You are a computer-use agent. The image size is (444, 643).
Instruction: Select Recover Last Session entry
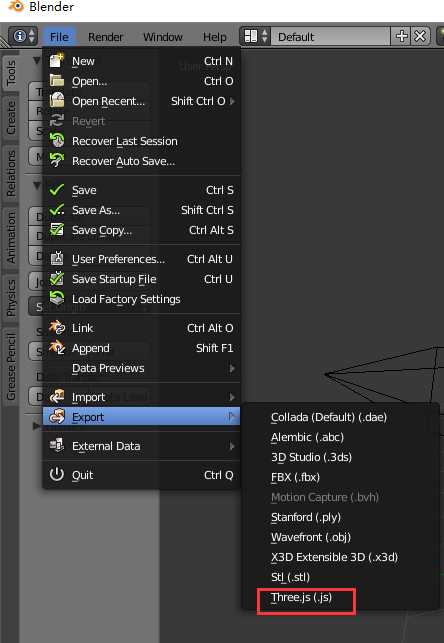141,141
